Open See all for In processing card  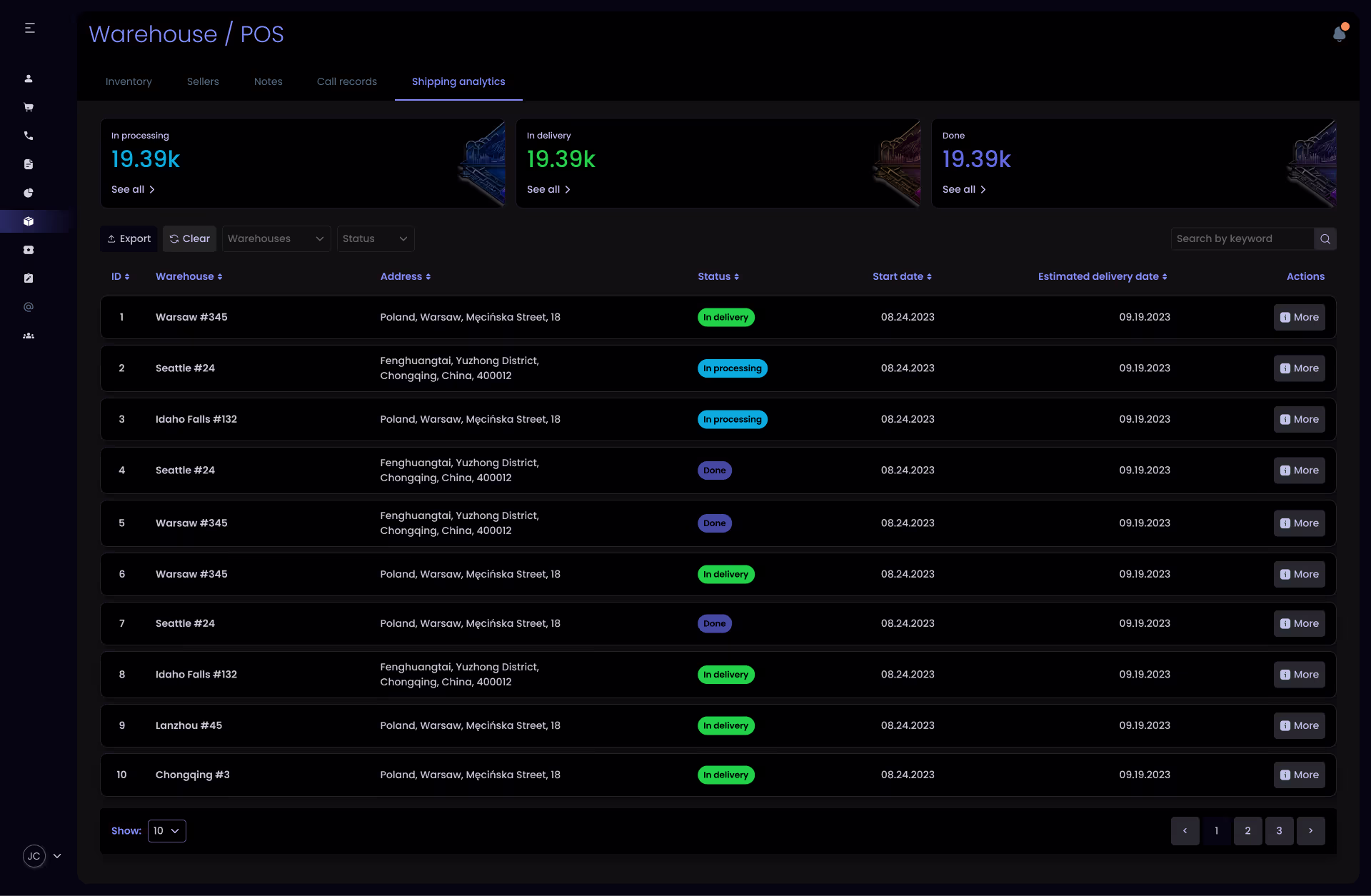(x=133, y=189)
